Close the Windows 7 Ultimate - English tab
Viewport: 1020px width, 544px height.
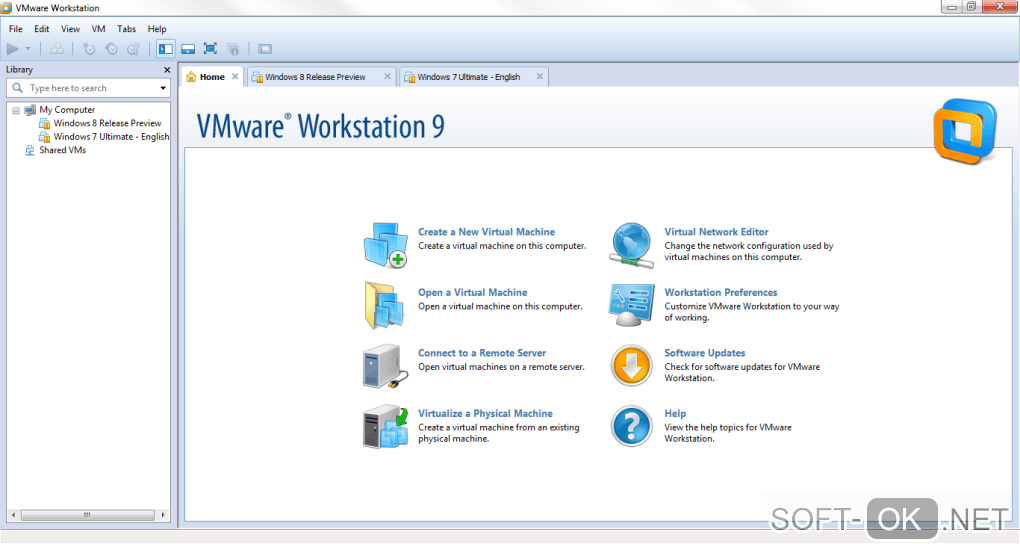pos(540,76)
